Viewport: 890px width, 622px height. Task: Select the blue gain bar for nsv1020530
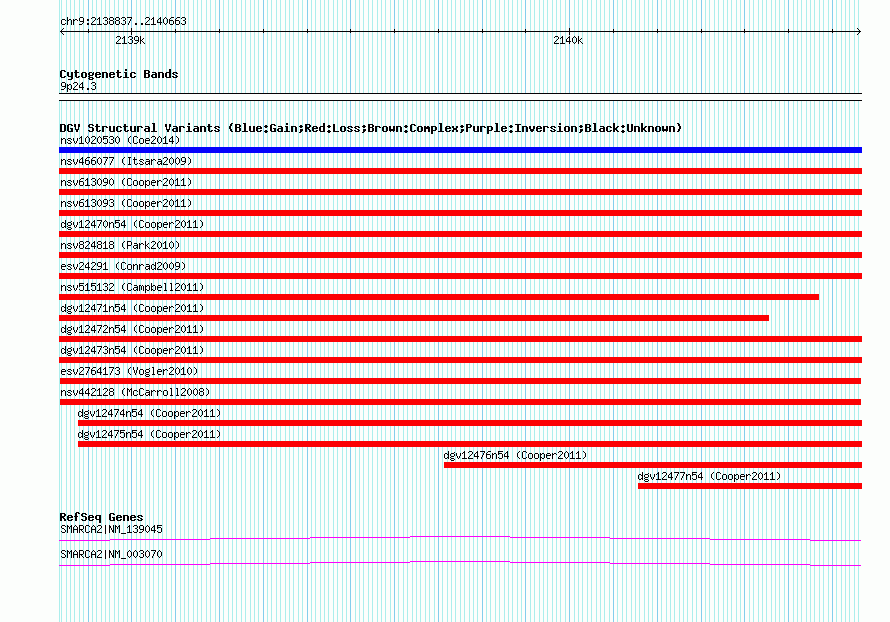pos(460,150)
